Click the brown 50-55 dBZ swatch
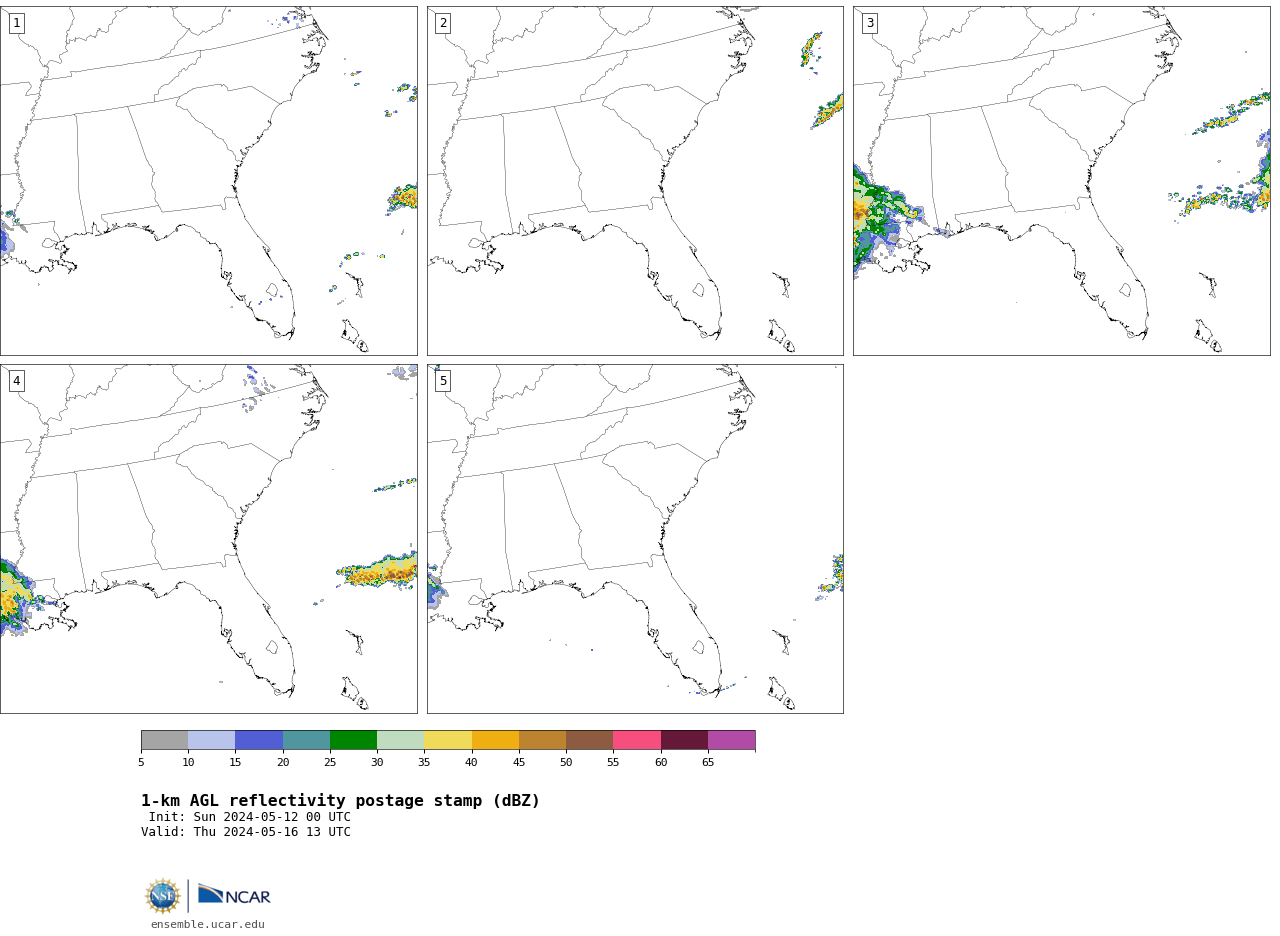This screenshot has height=936, width=1280. pos(589,740)
